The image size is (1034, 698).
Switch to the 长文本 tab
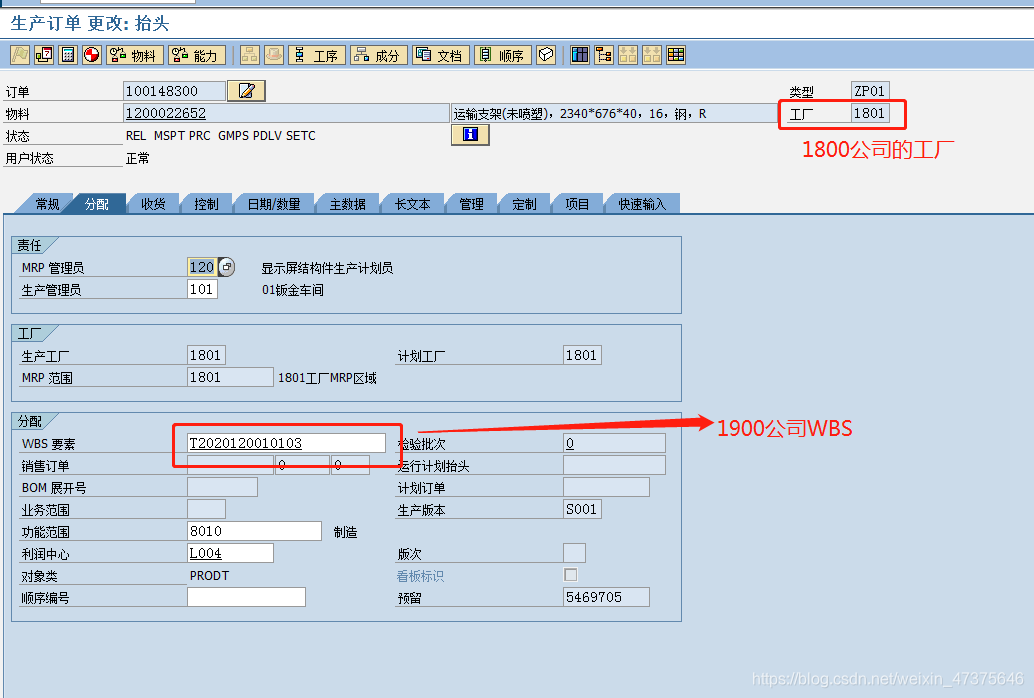[x=413, y=205]
